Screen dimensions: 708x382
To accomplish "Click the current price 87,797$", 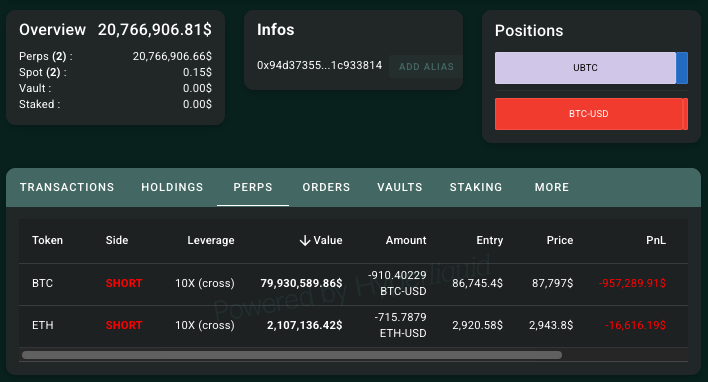I will pos(552,283).
